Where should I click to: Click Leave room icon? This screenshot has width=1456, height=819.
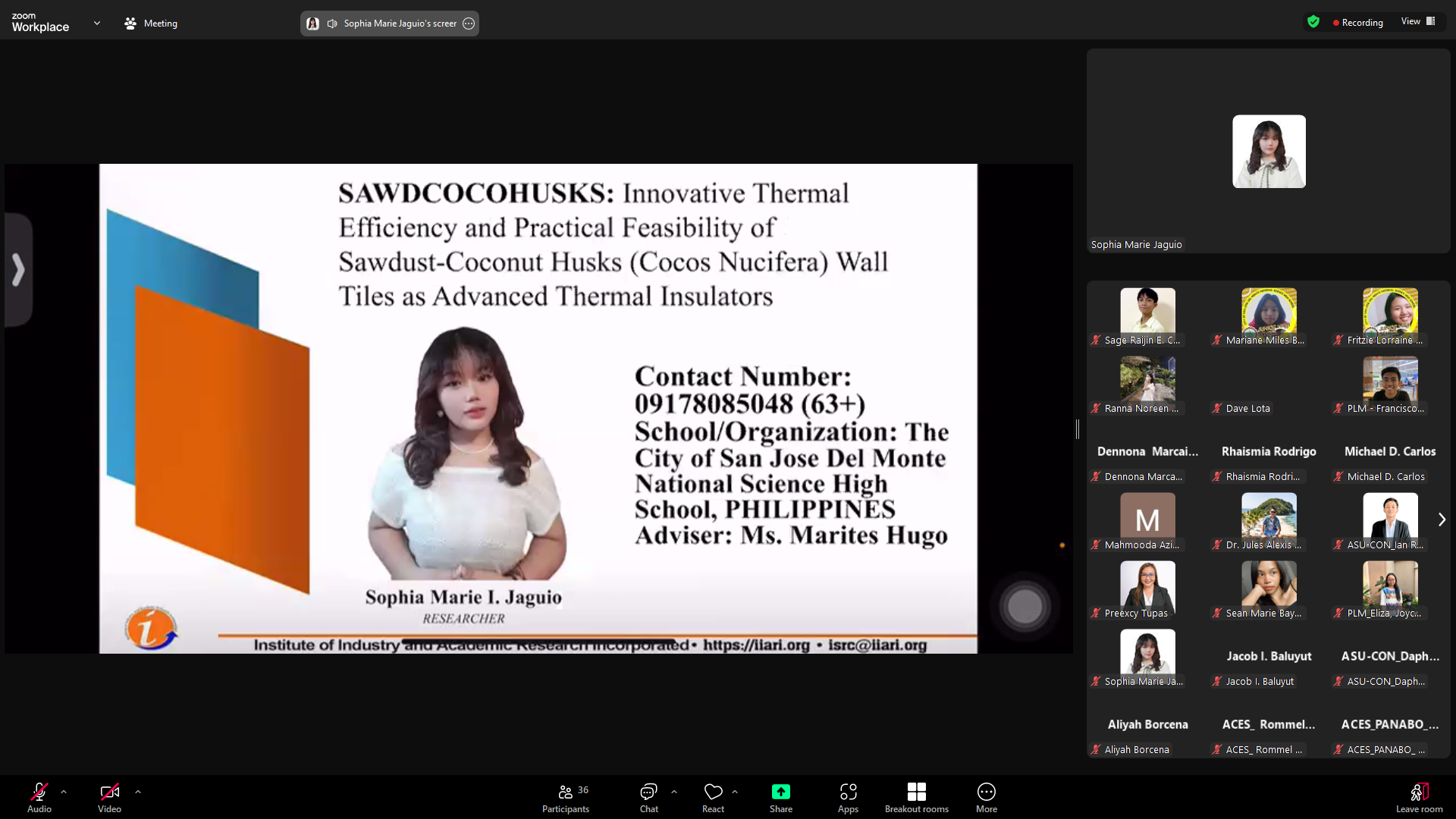click(x=1419, y=792)
